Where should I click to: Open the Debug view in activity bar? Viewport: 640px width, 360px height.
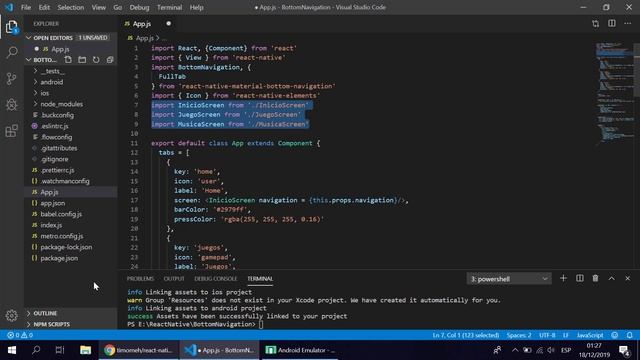point(11,104)
